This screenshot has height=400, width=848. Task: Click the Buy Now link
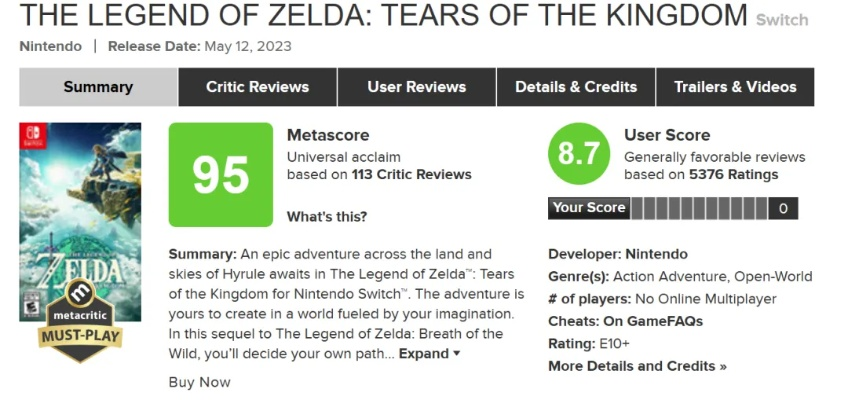[200, 381]
